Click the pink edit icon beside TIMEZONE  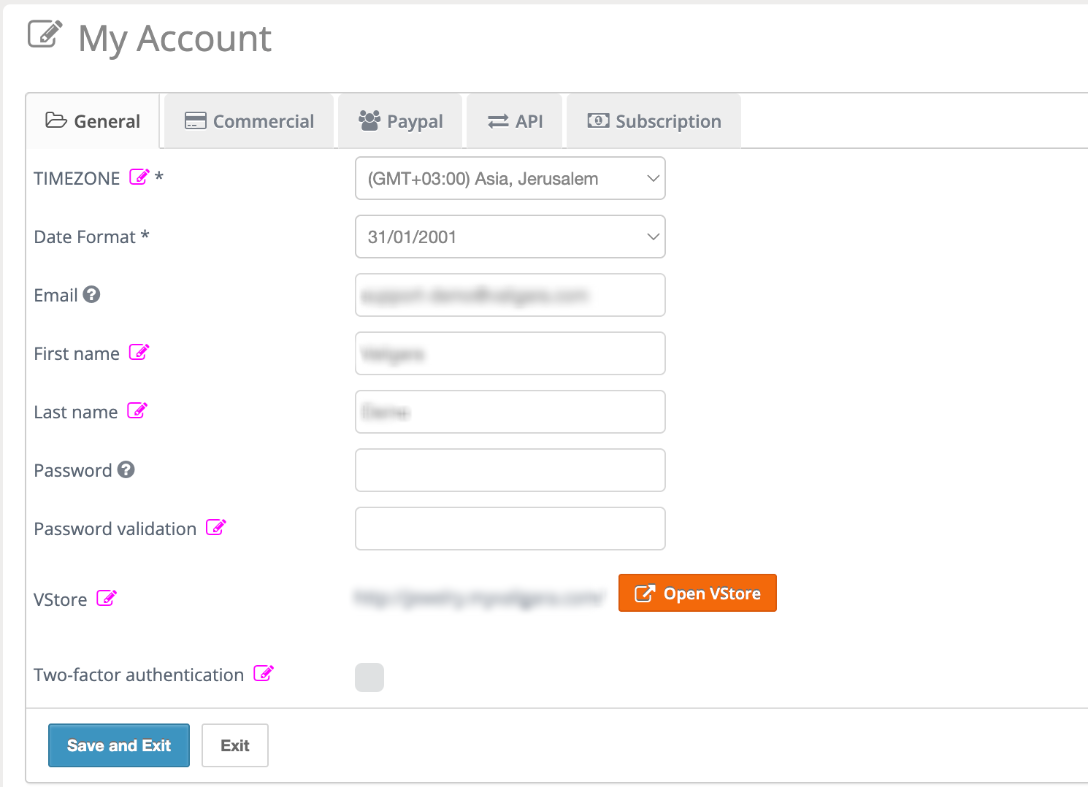click(139, 177)
